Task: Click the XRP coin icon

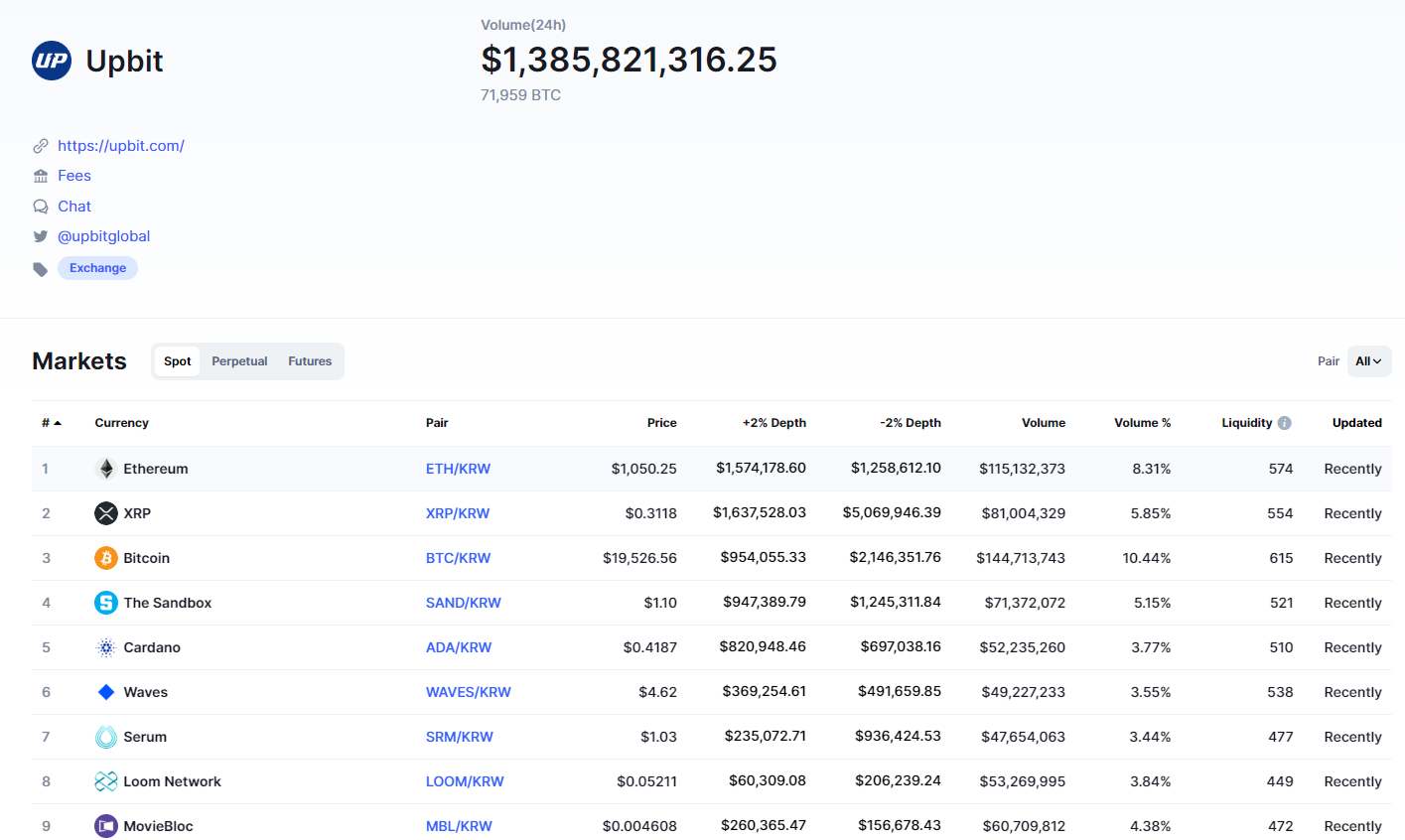Action: click(x=106, y=513)
